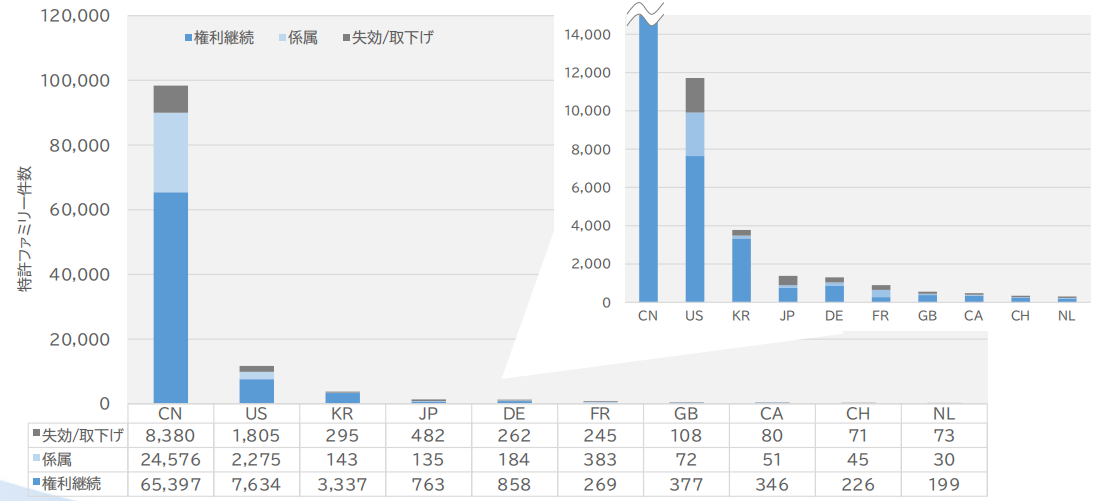
Task: Click the light blue segment of main CN bar
Action: pos(170,152)
